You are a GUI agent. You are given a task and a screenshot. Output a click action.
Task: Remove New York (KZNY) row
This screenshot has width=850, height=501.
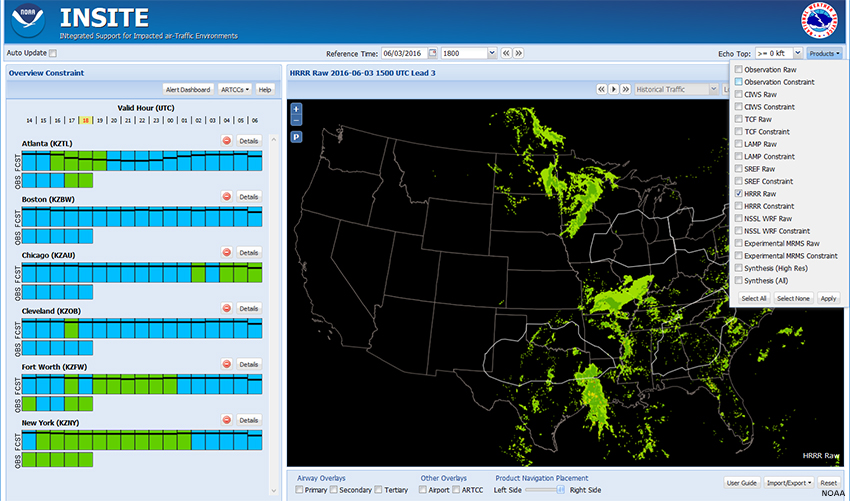pyautogui.click(x=227, y=420)
